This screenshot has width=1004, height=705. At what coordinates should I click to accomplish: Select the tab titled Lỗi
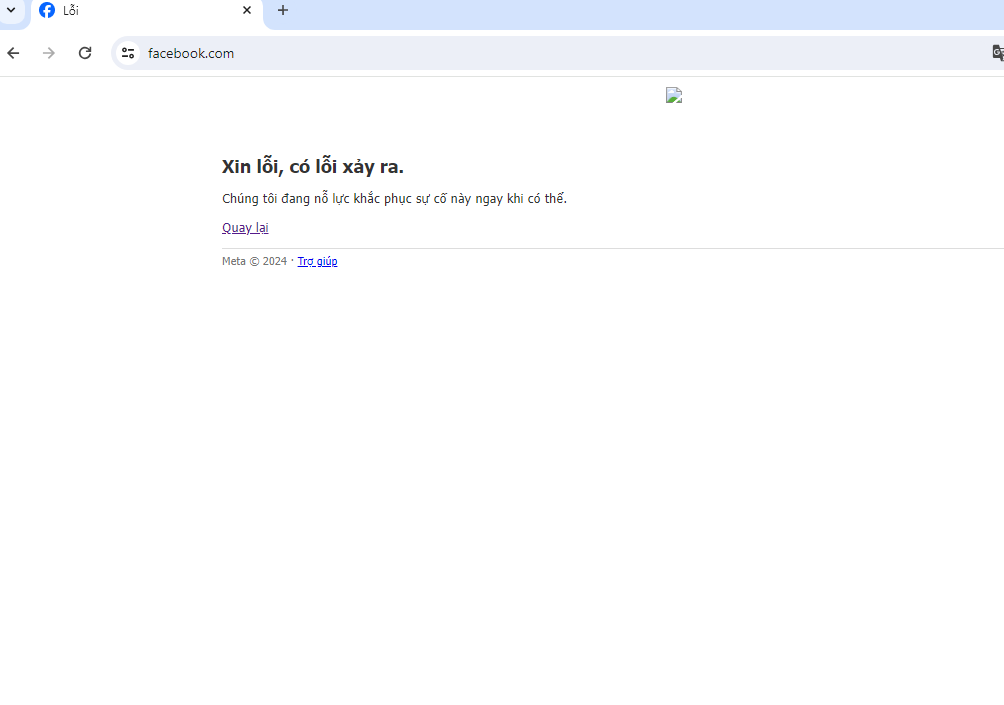point(140,10)
